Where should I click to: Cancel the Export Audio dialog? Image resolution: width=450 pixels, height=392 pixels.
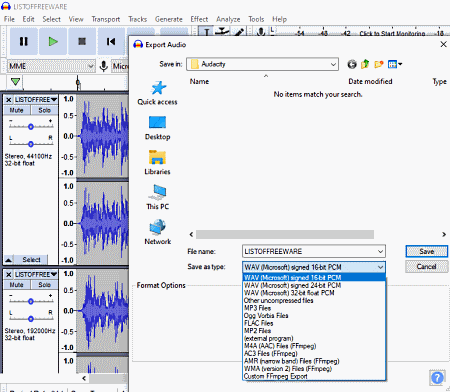pos(426,267)
